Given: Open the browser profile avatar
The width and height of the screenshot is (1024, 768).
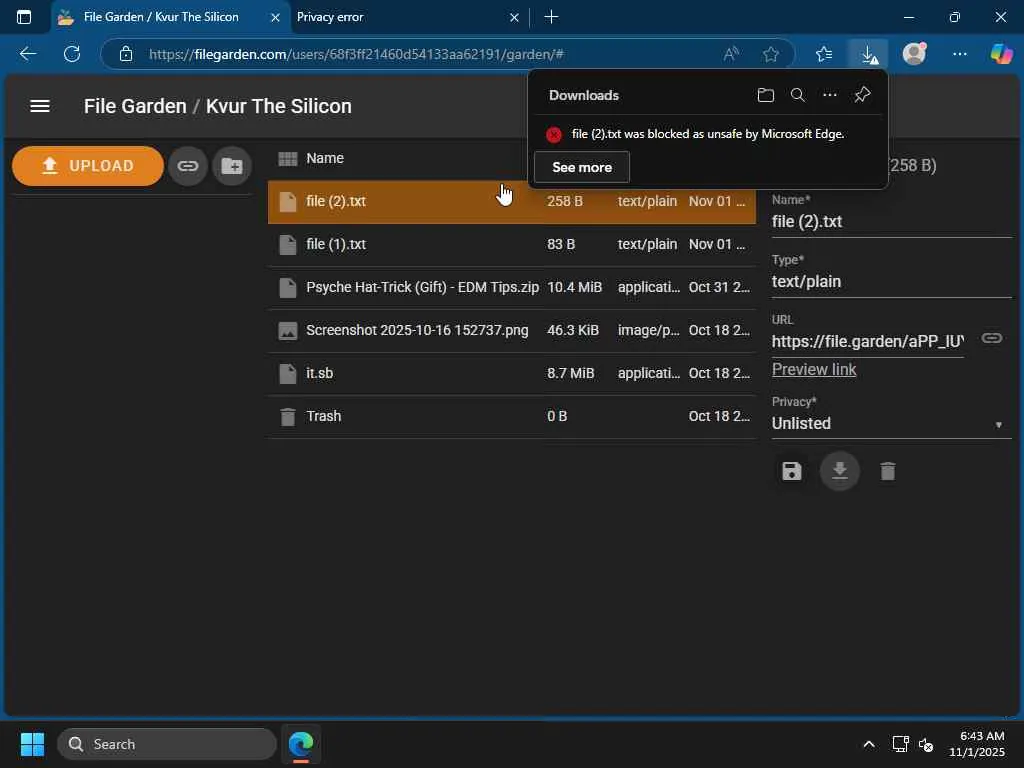Looking at the screenshot, I should pos(914,54).
